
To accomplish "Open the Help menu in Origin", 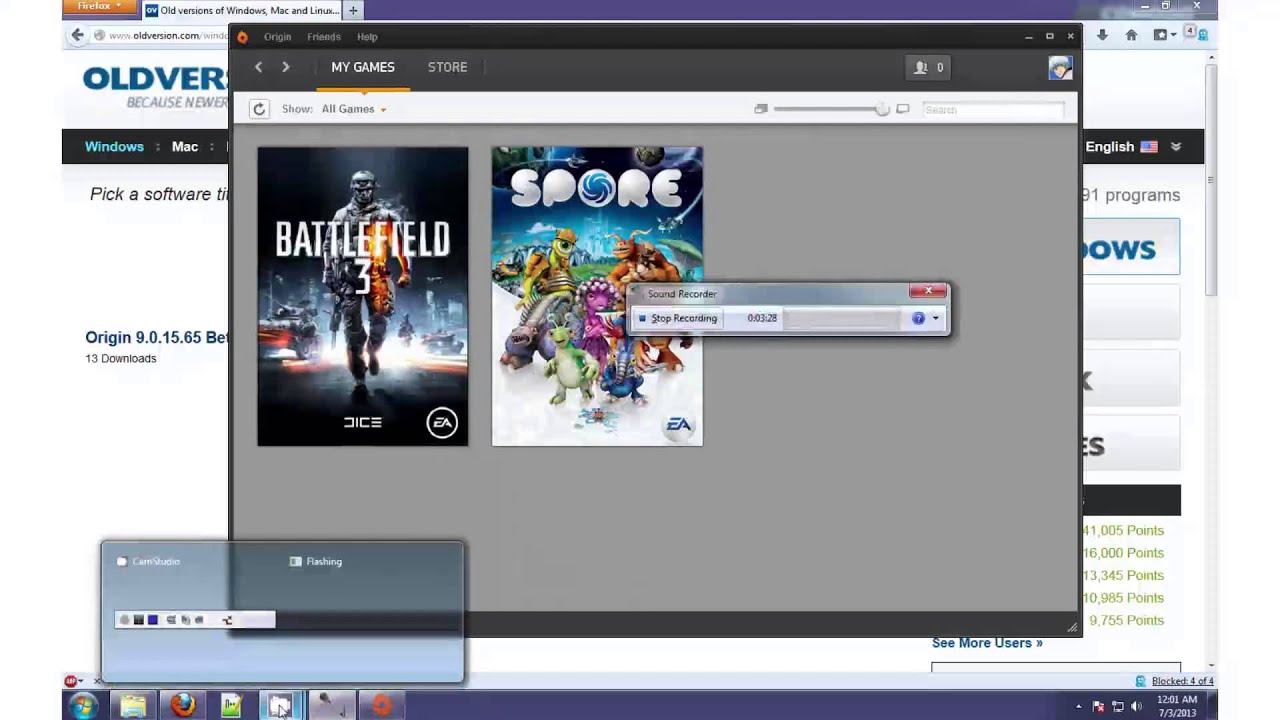I will pyautogui.click(x=367, y=37).
